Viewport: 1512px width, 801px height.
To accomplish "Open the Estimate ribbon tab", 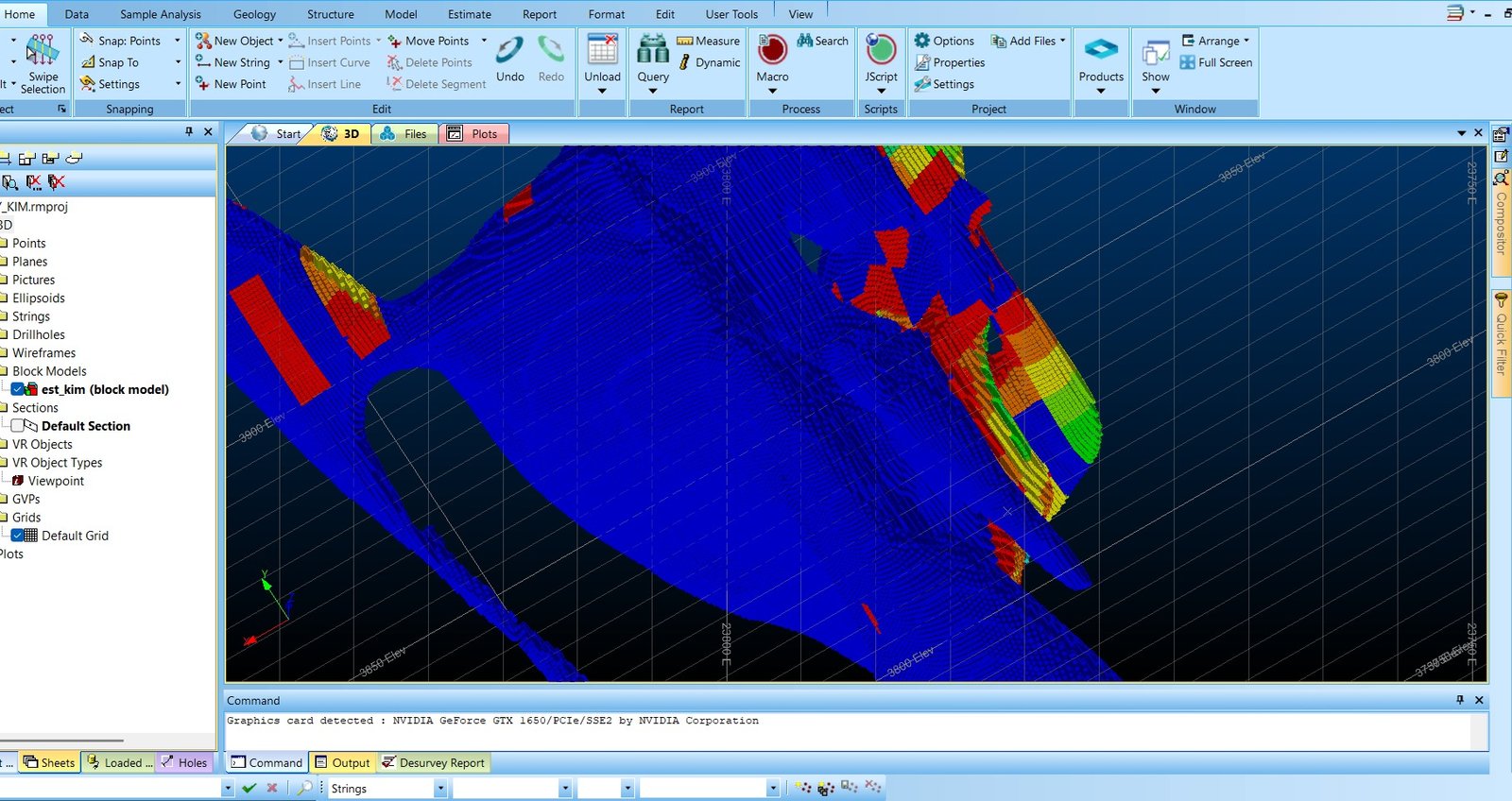I will 470,14.
